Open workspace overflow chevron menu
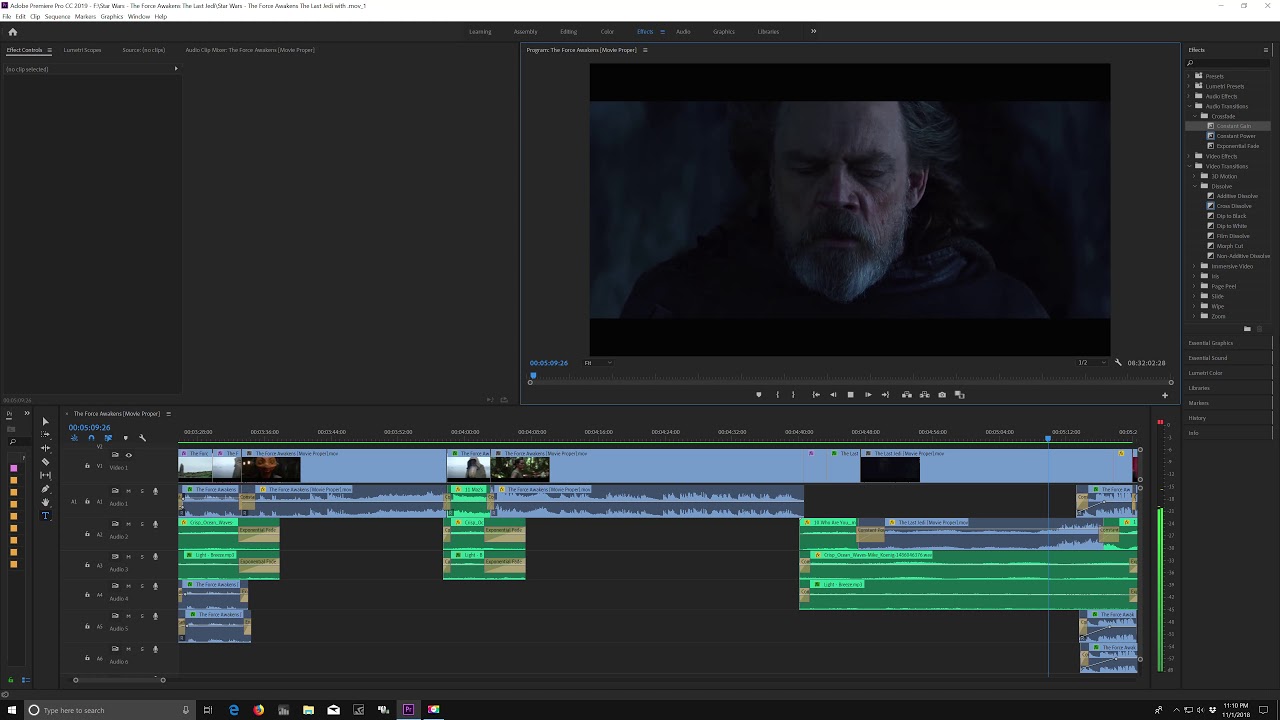This screenshot has height=720, width=1280. tap(813, 31)
